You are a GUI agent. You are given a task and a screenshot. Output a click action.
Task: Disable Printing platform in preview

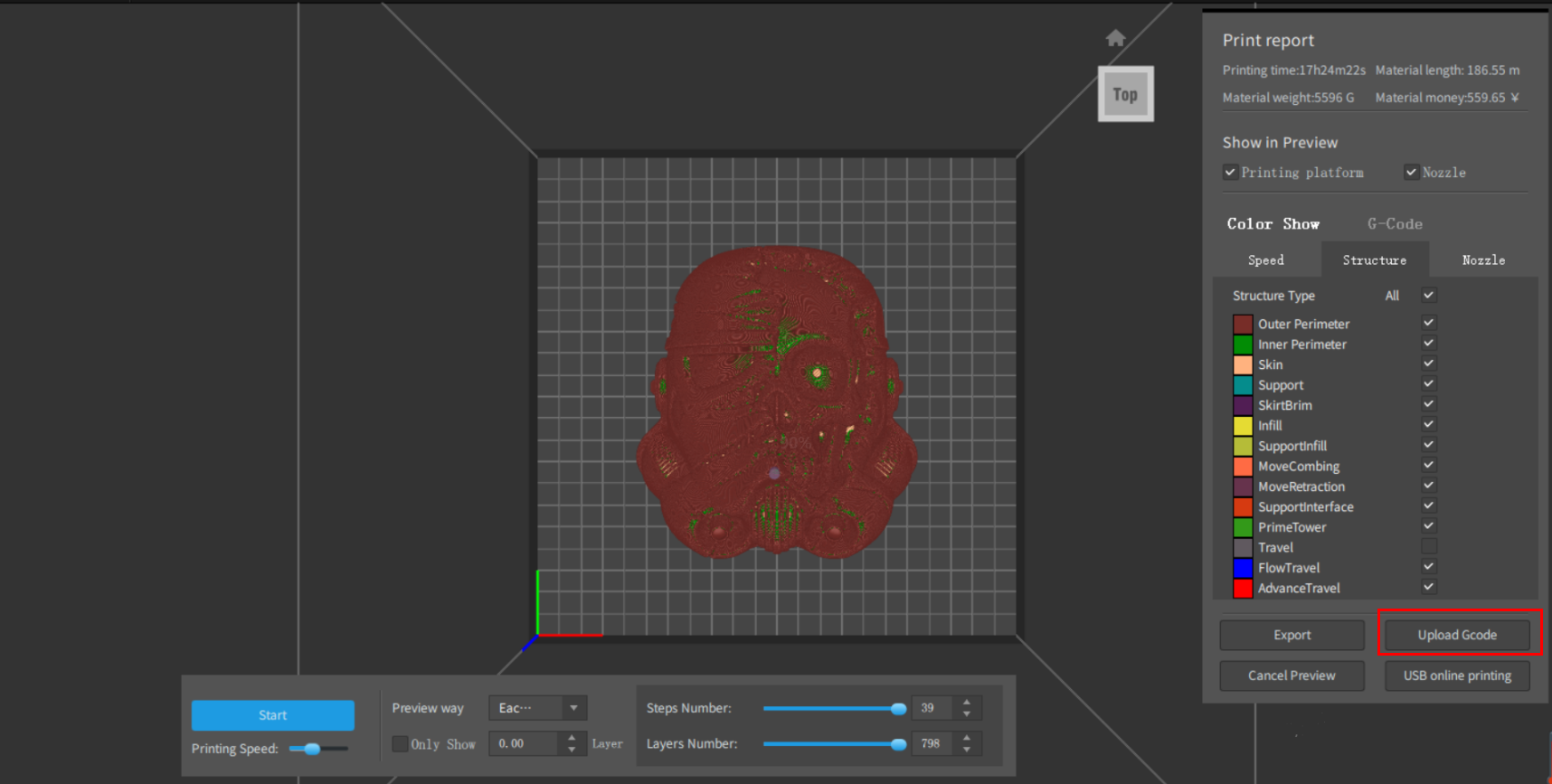[x=1230, y=172]
